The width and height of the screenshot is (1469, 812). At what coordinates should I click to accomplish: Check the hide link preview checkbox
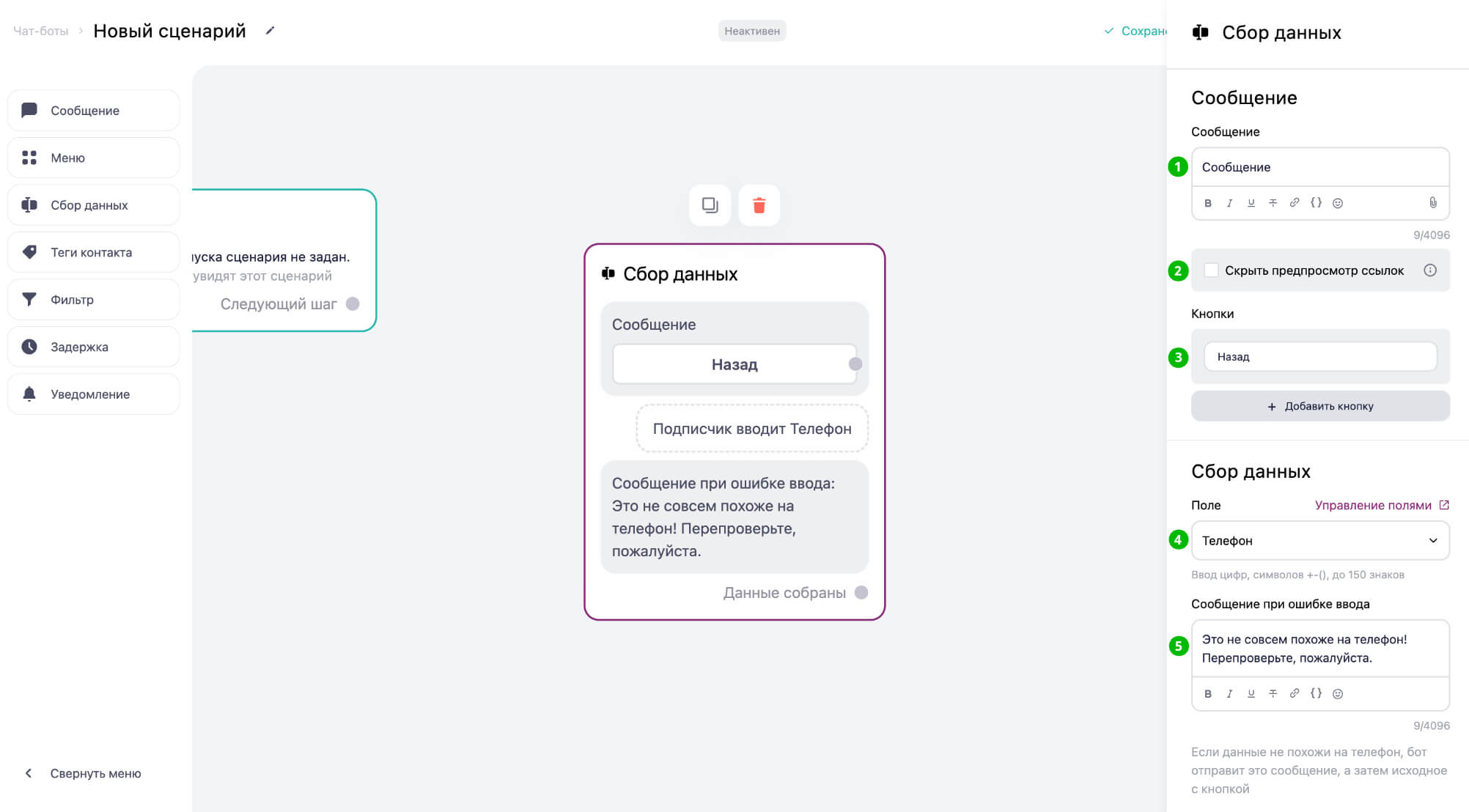1212,270
